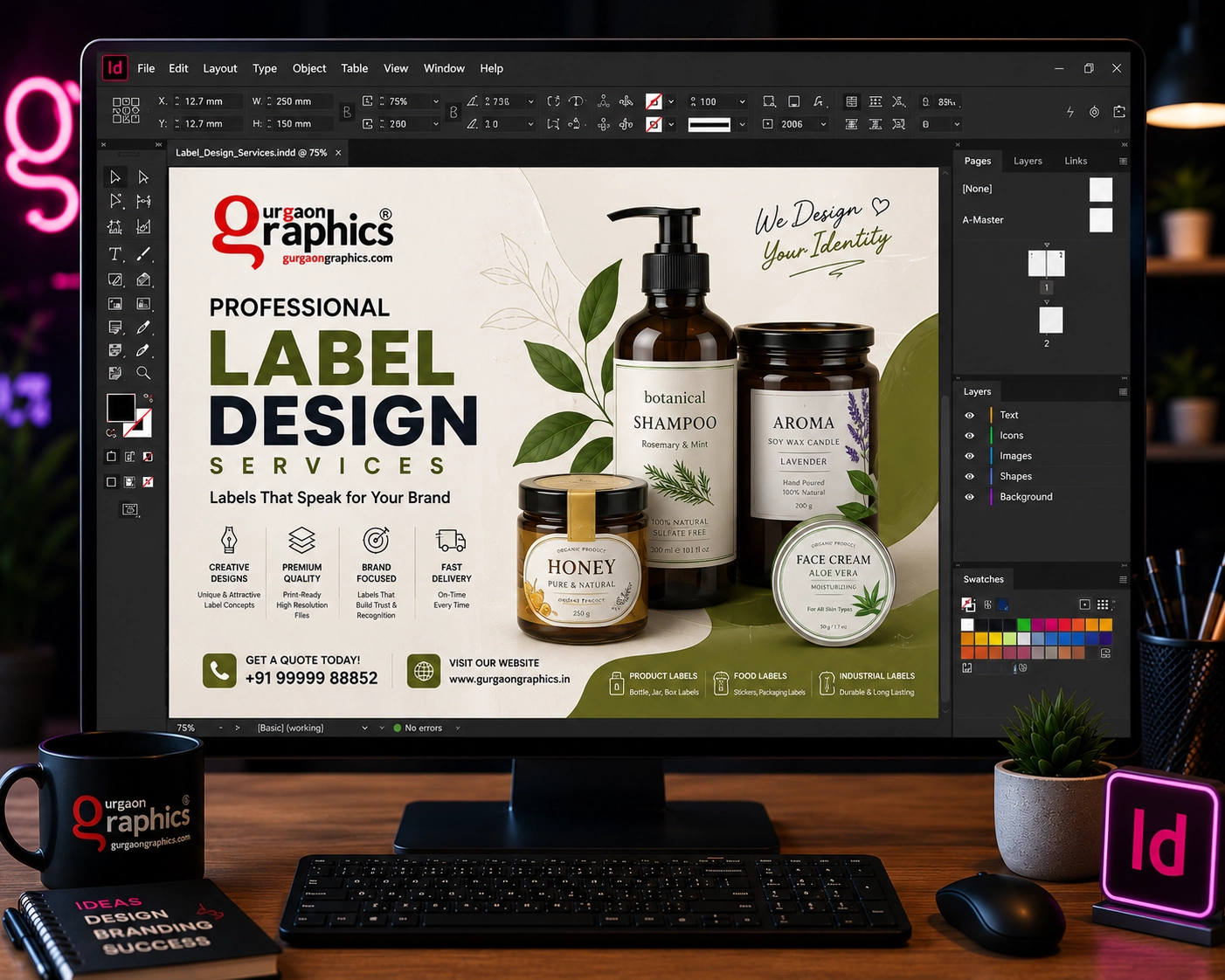
Task: Open the File menu
Action: [146, 68]
